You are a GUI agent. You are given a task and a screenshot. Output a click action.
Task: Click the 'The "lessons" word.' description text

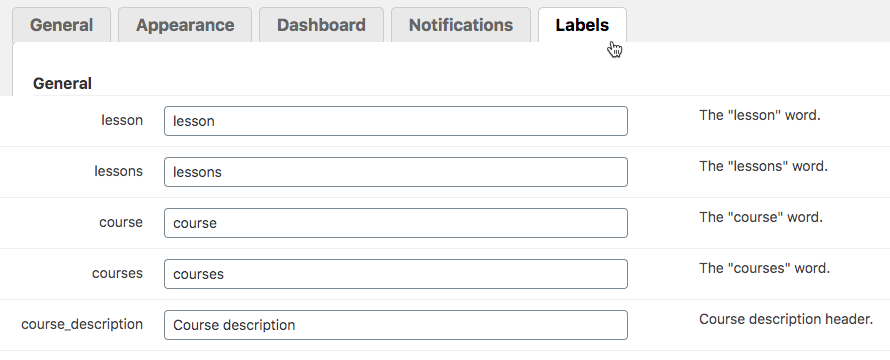point(763,166)
